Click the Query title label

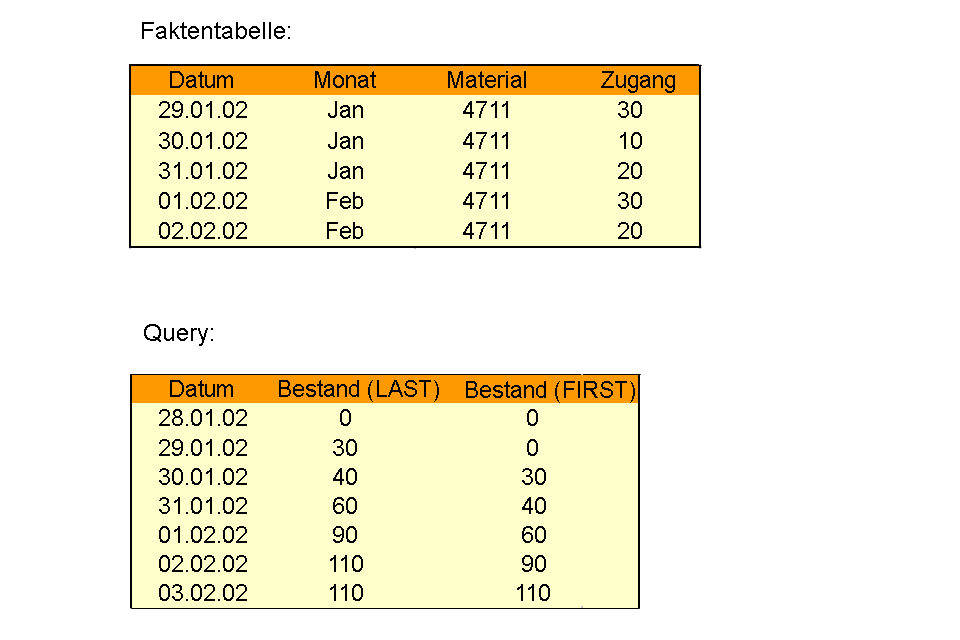point(179,334)
